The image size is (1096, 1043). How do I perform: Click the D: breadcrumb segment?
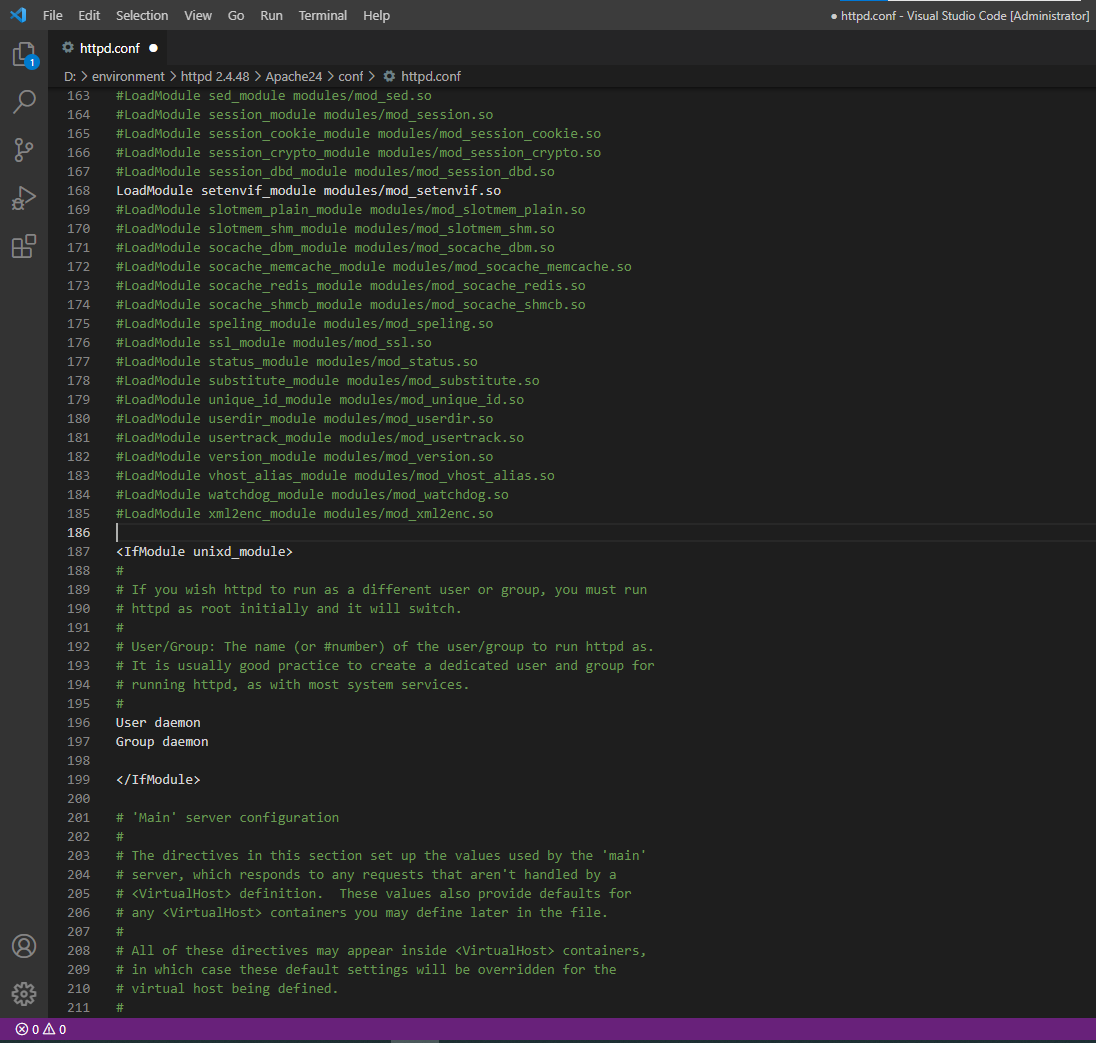pos(70,76)
